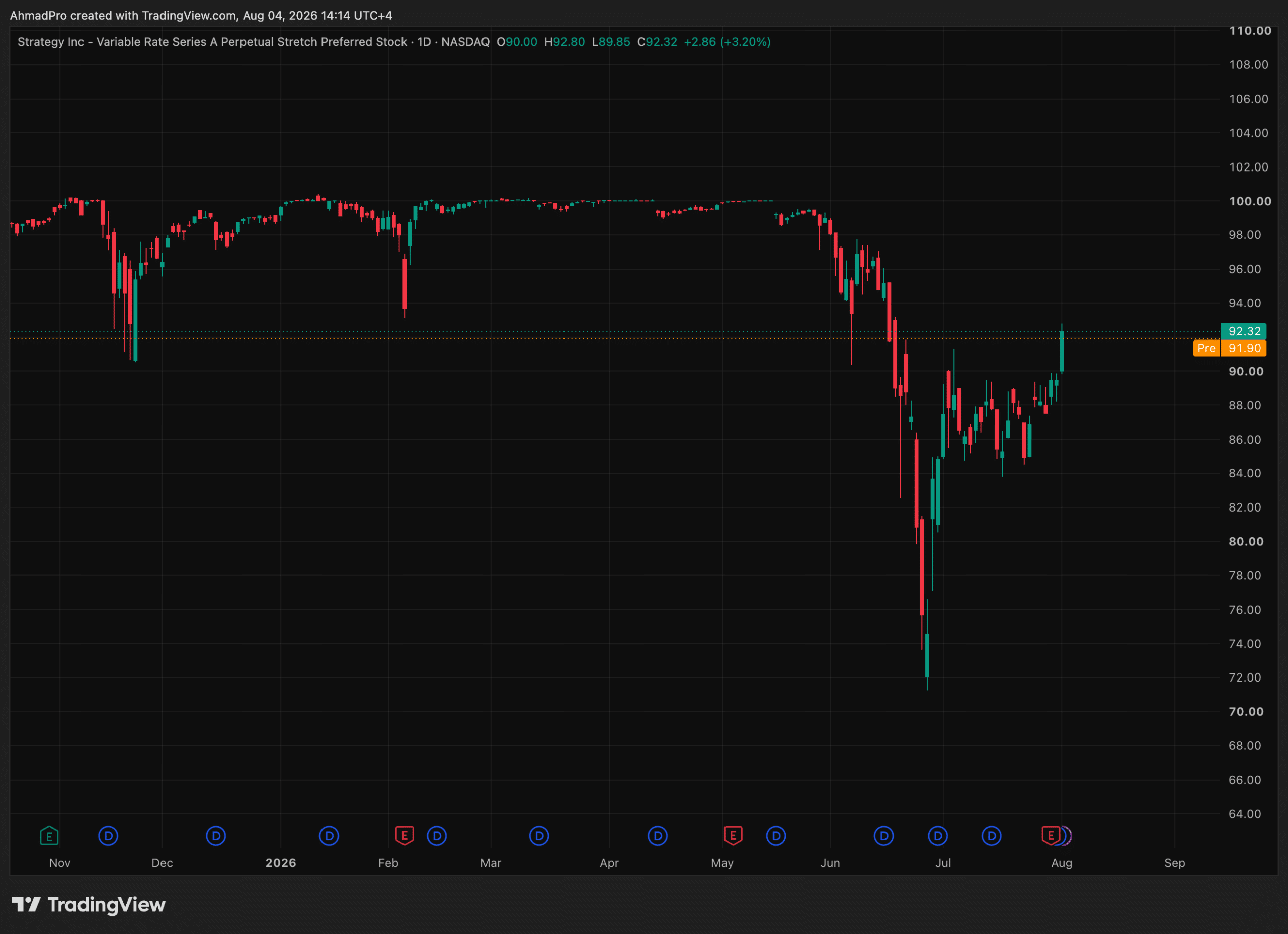Click the '104.00' price axis label

point(1248,133)
